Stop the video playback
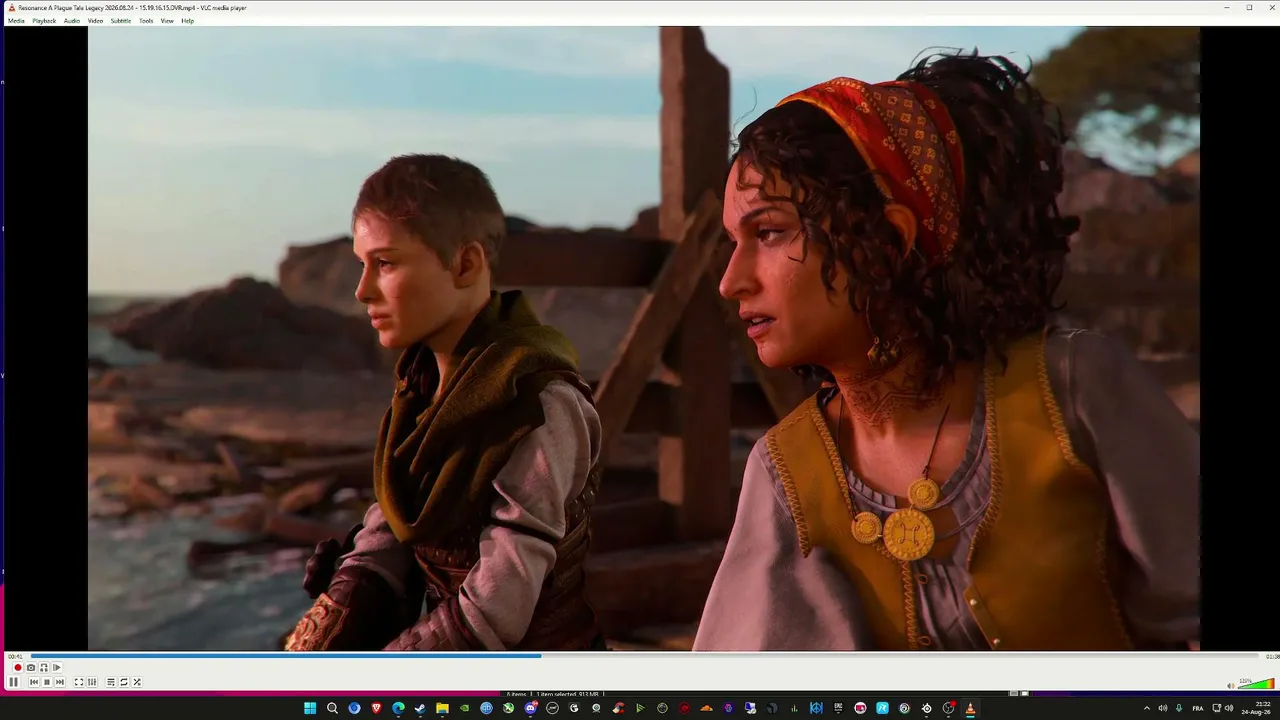The height and width of the screenshot is (720, 1280). click(x=47, y=682)
